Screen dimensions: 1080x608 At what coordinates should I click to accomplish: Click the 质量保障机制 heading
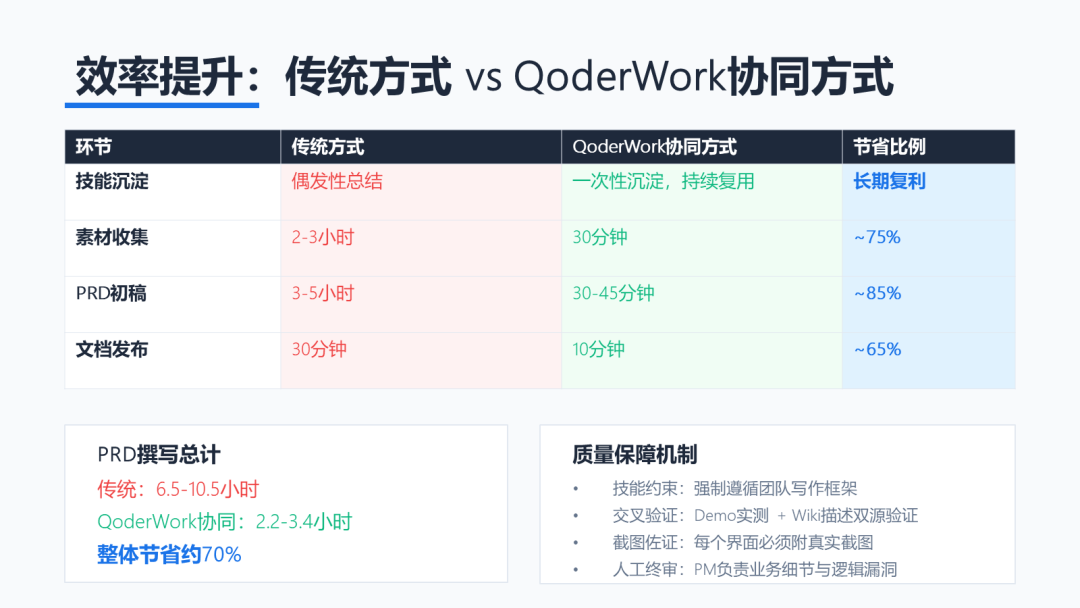634,454
